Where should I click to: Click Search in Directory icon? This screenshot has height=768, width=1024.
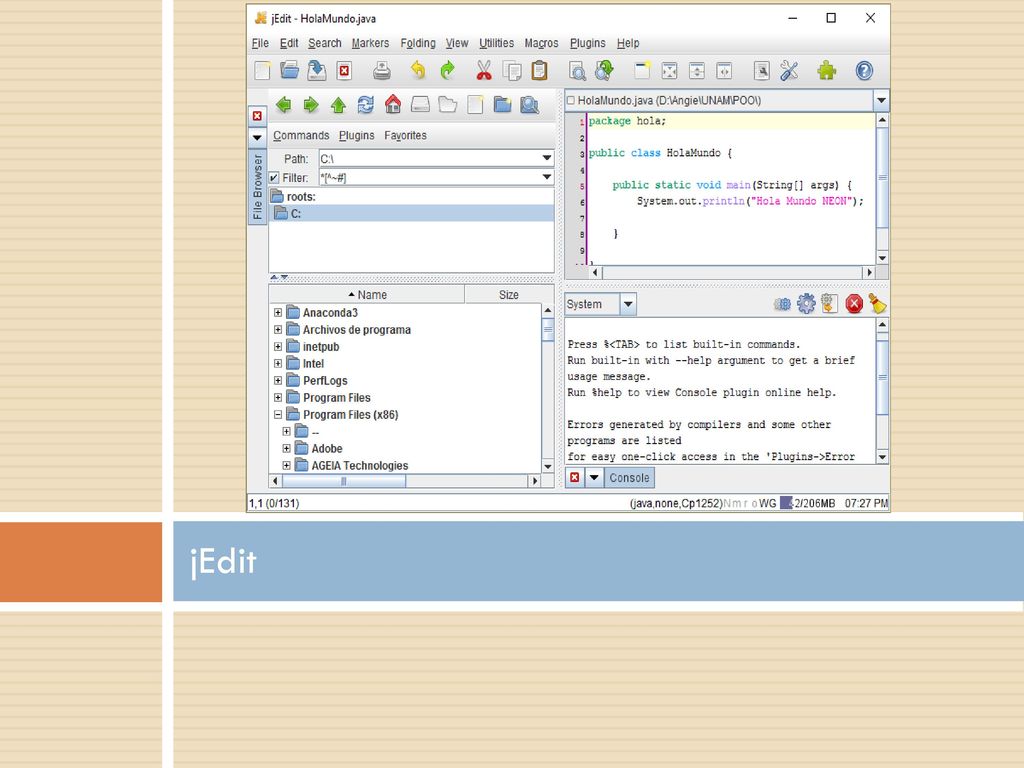tap(530, 104)
